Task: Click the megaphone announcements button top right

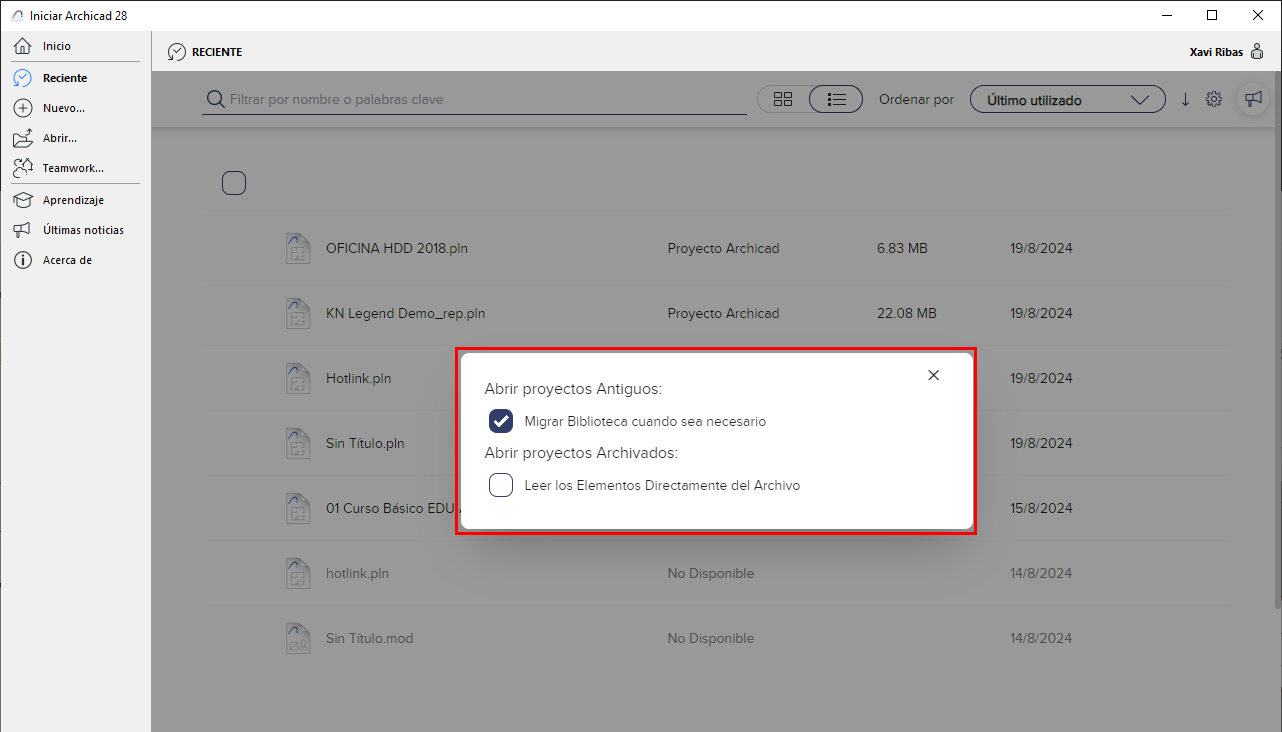Action: (1254, 99)
